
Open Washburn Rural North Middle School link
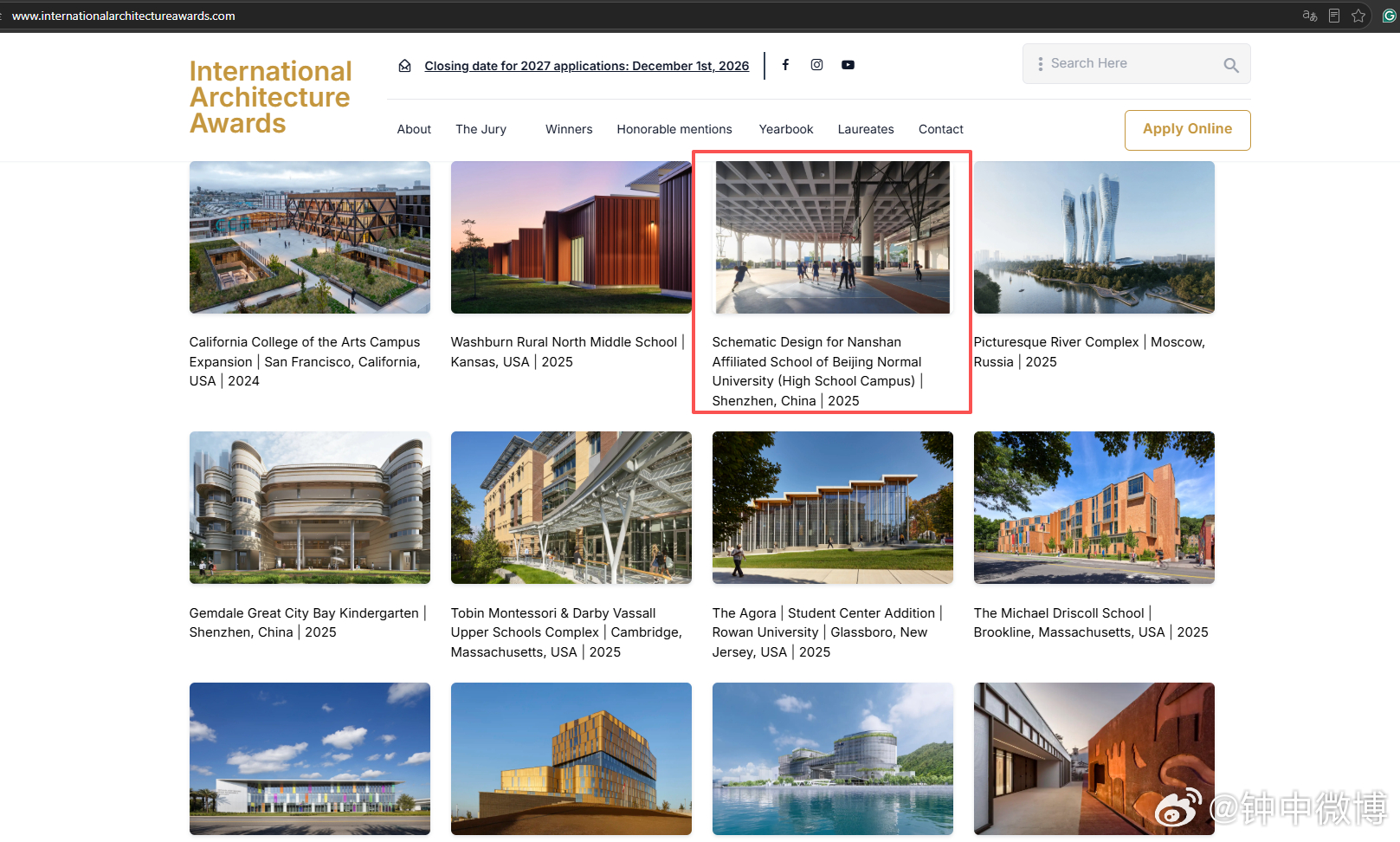567,352
